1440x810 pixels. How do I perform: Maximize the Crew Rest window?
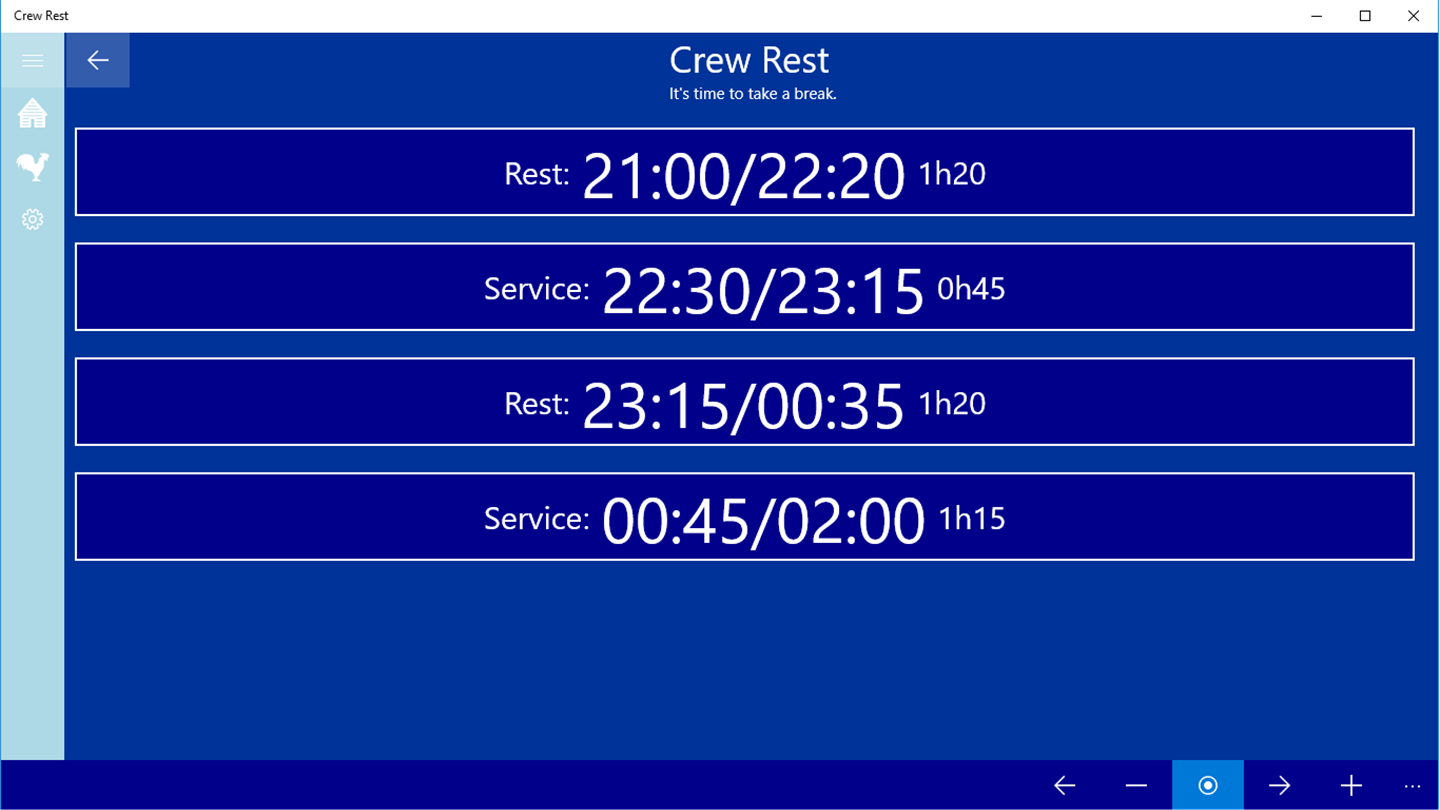(1365, 16)
